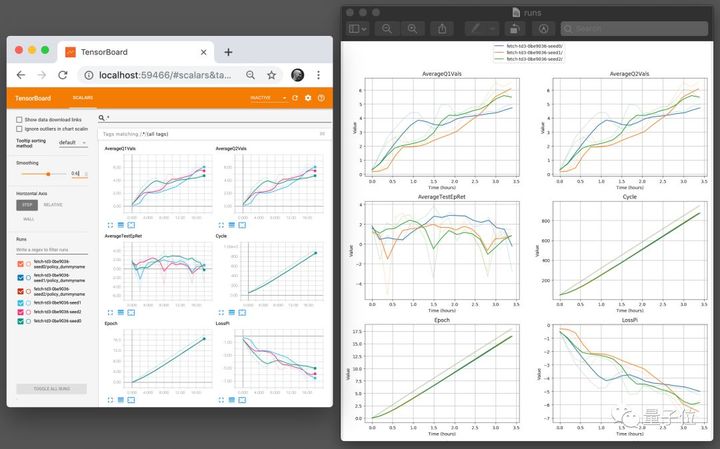720x449 pixels.
Task: Open TensorBoard settings gear
Action: coord(308,98)
